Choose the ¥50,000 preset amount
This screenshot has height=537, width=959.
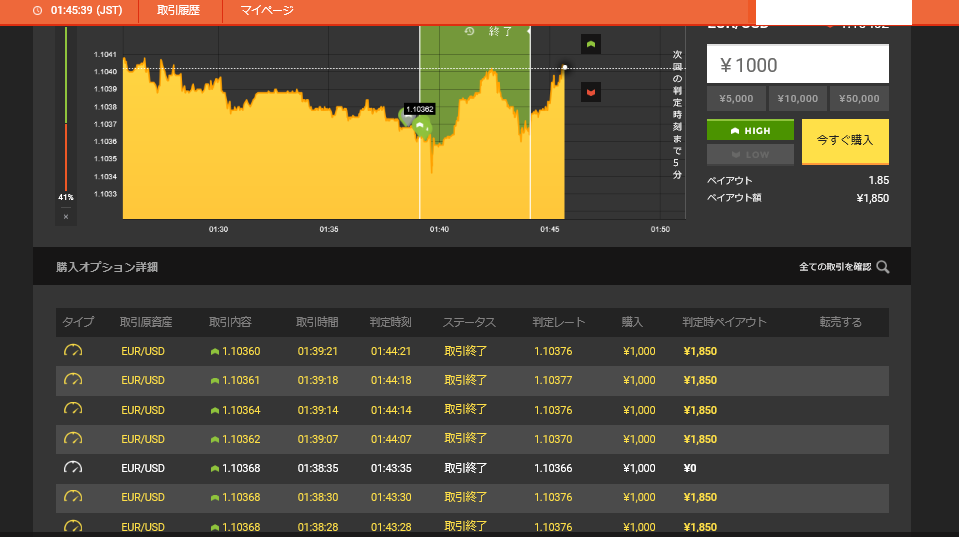coord(859,99)
